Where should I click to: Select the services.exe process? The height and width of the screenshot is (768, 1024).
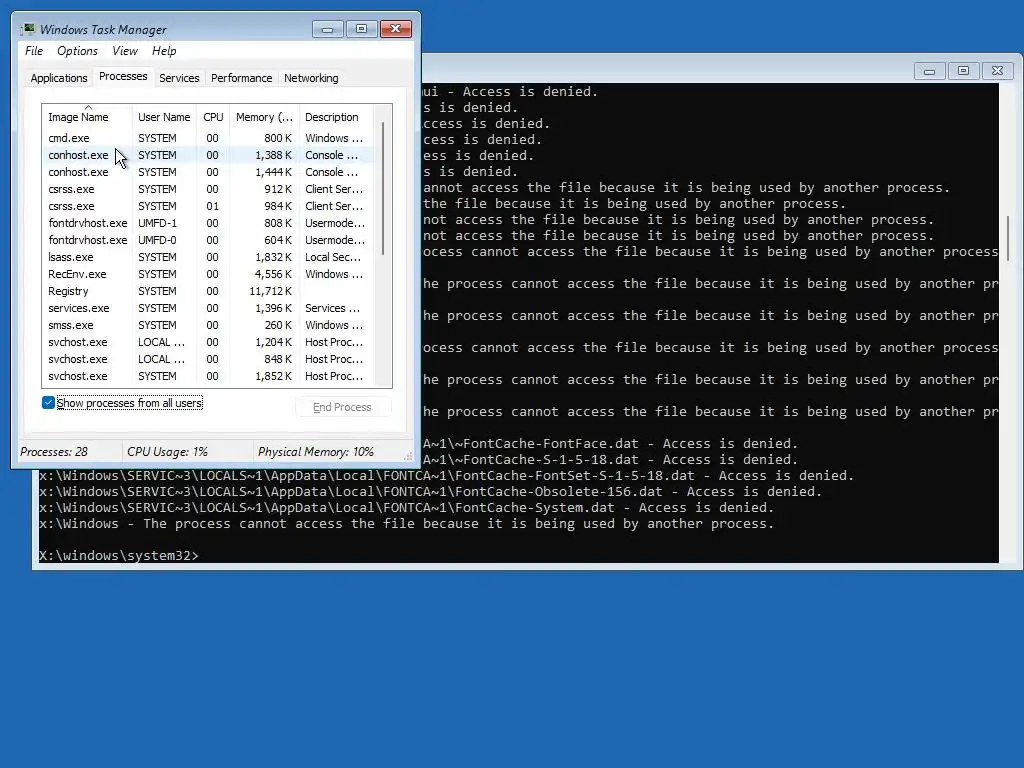209,308
